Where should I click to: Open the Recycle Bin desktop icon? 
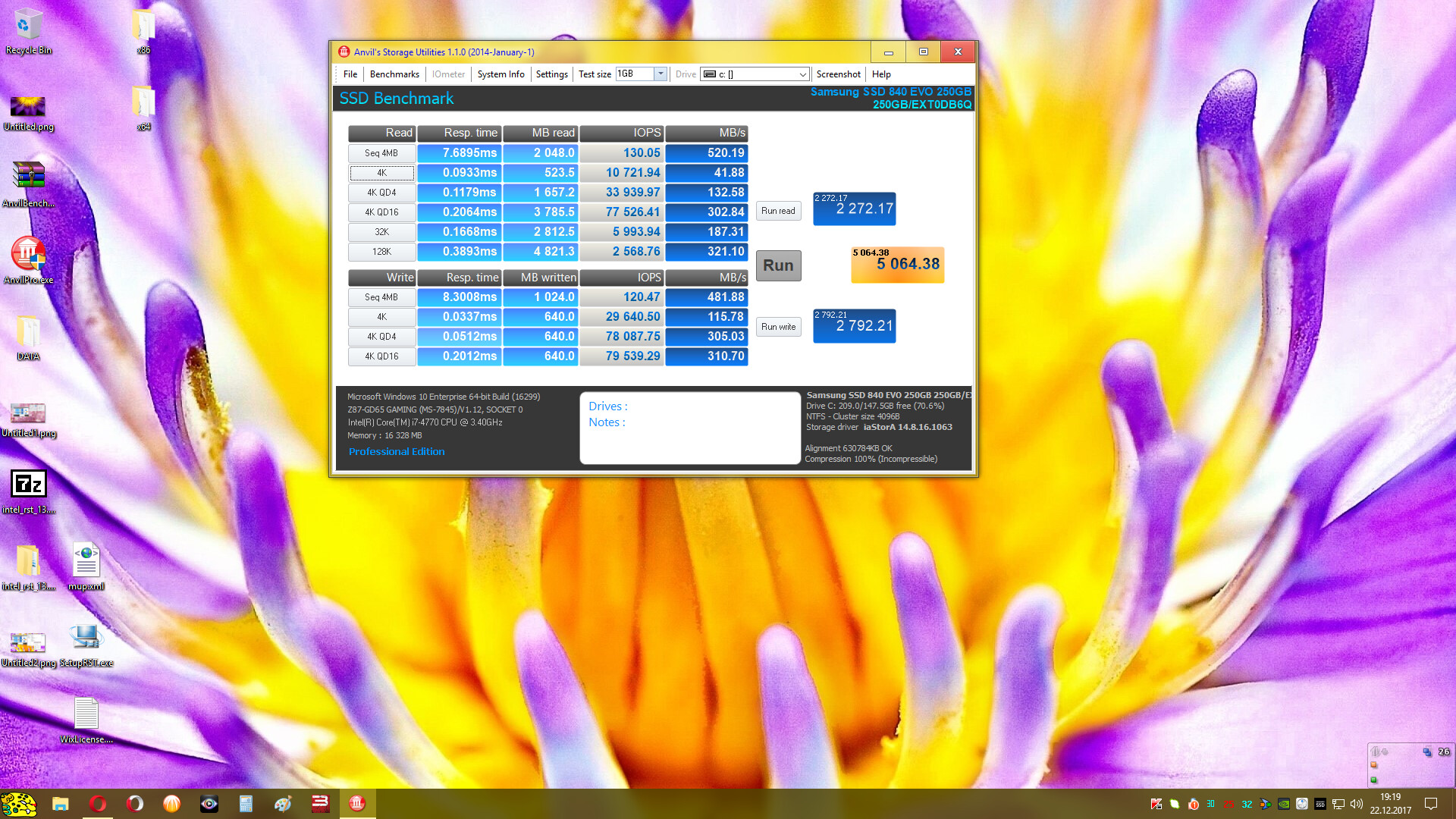point(28,32)
